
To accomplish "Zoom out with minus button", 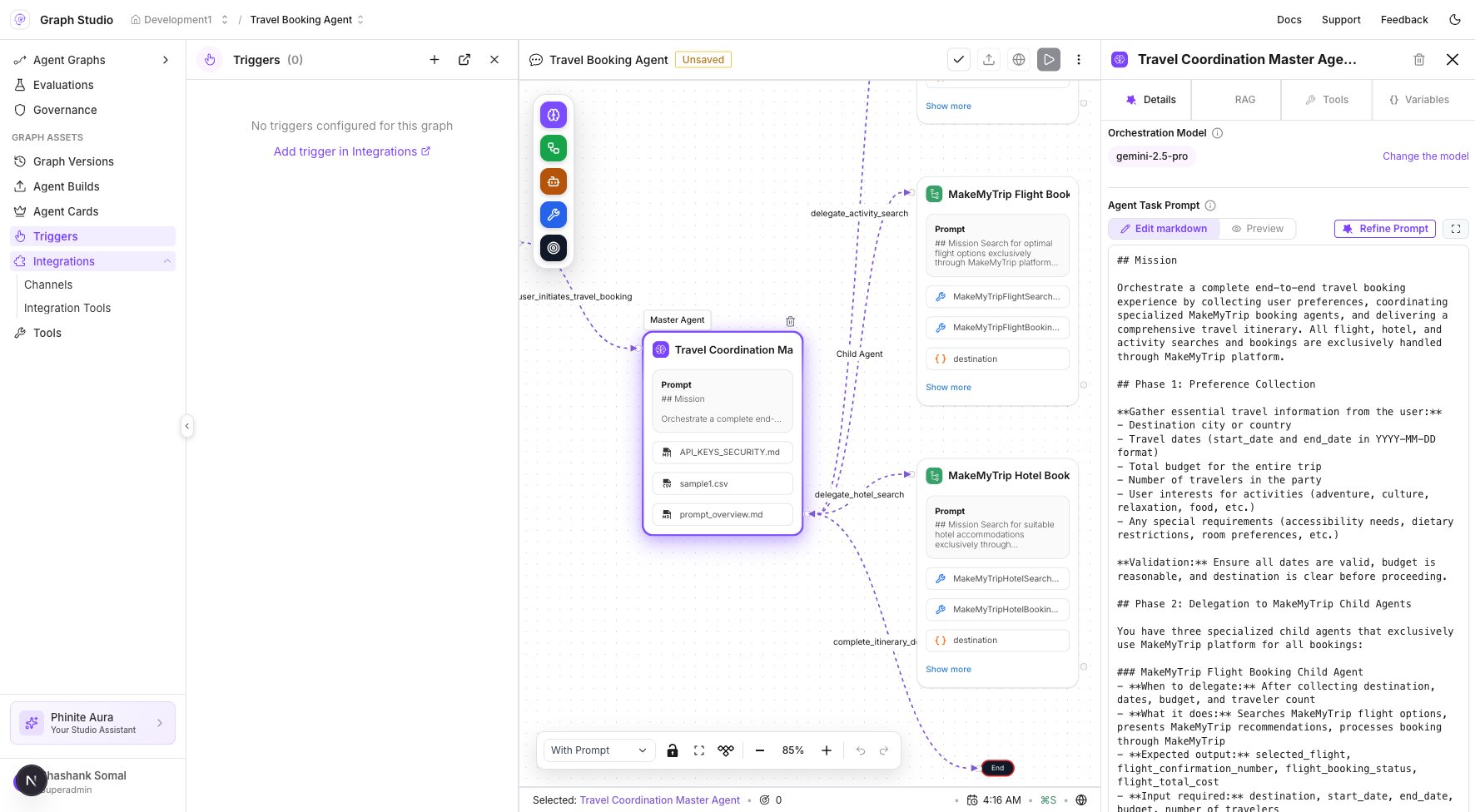I will tap(760, 750).
